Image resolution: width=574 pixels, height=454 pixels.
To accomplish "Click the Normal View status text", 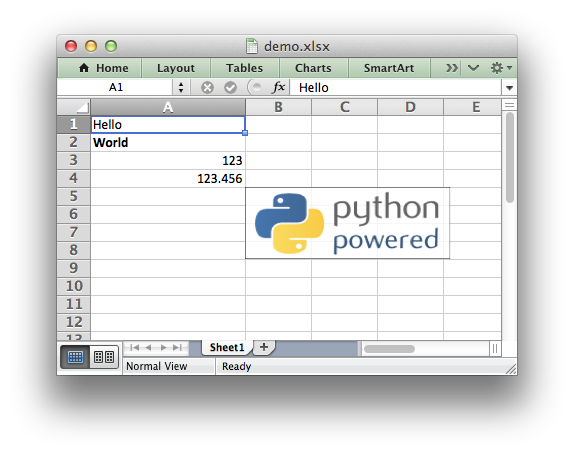I will (157, 366).
